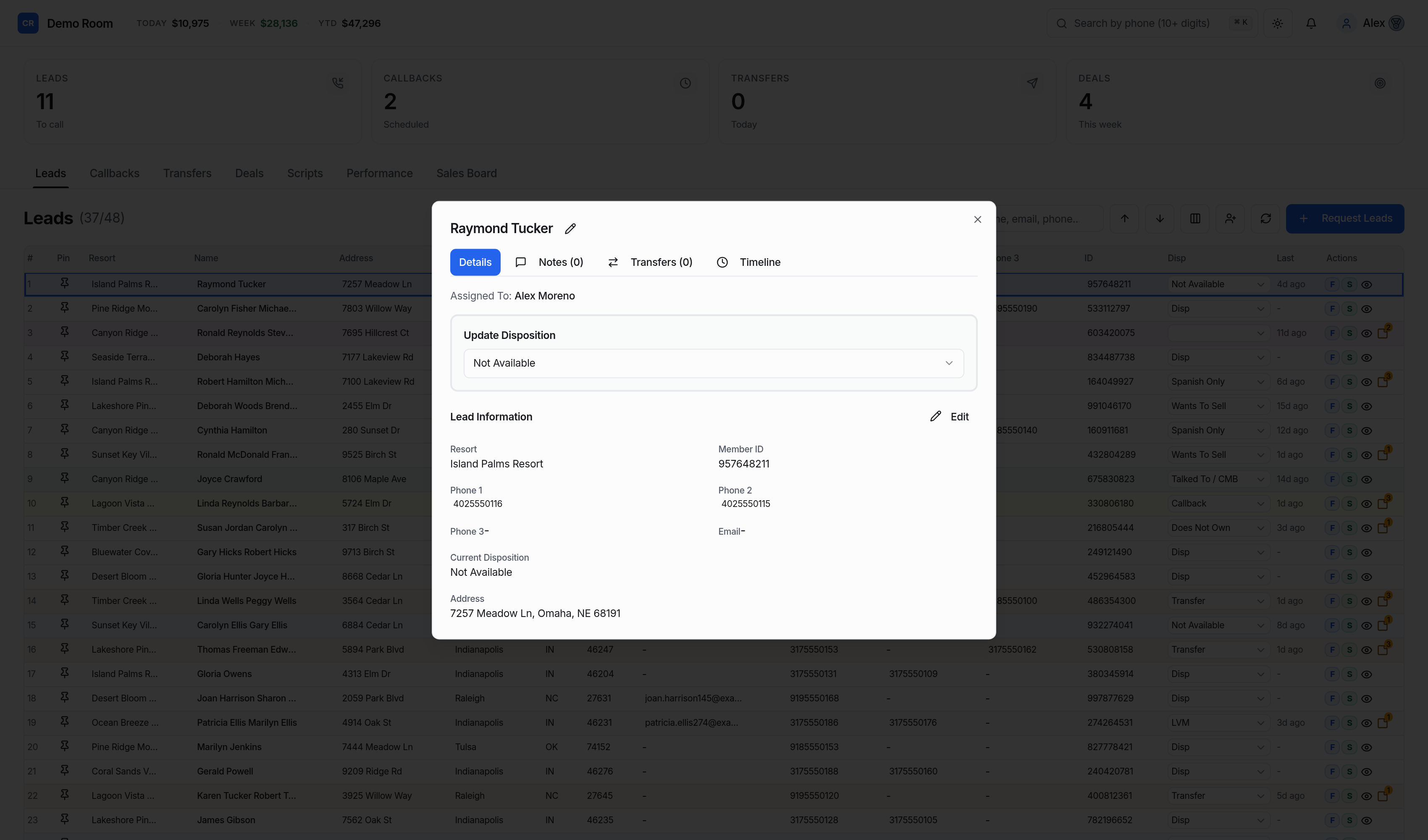Open the column layout icon

(x=1195, y=218)
